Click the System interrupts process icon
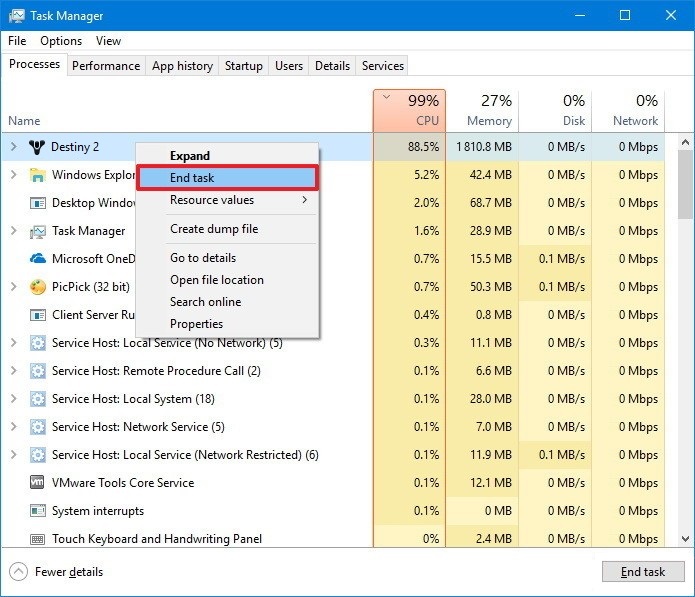This screenshot has height=597, width=695. click(38, 511)
